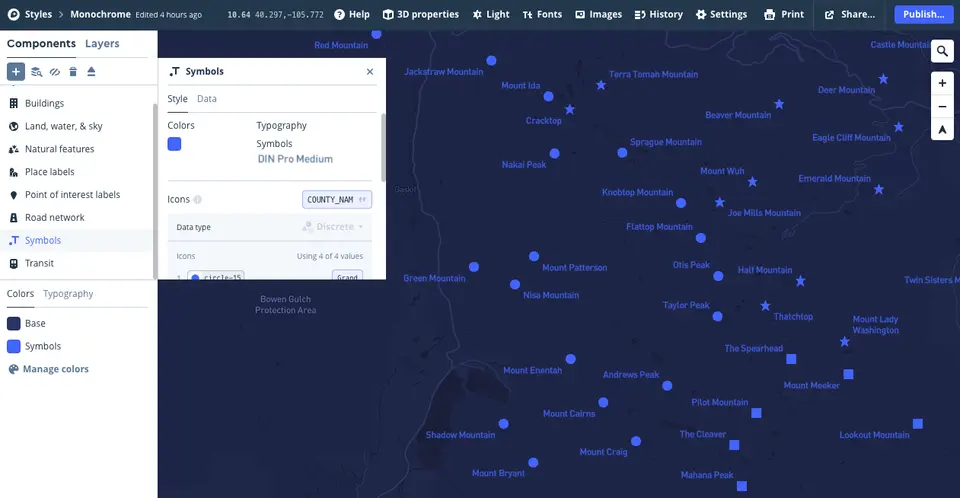960x498 pixels.
Task: Open Manage colors link
Action: tap(55, 369)
